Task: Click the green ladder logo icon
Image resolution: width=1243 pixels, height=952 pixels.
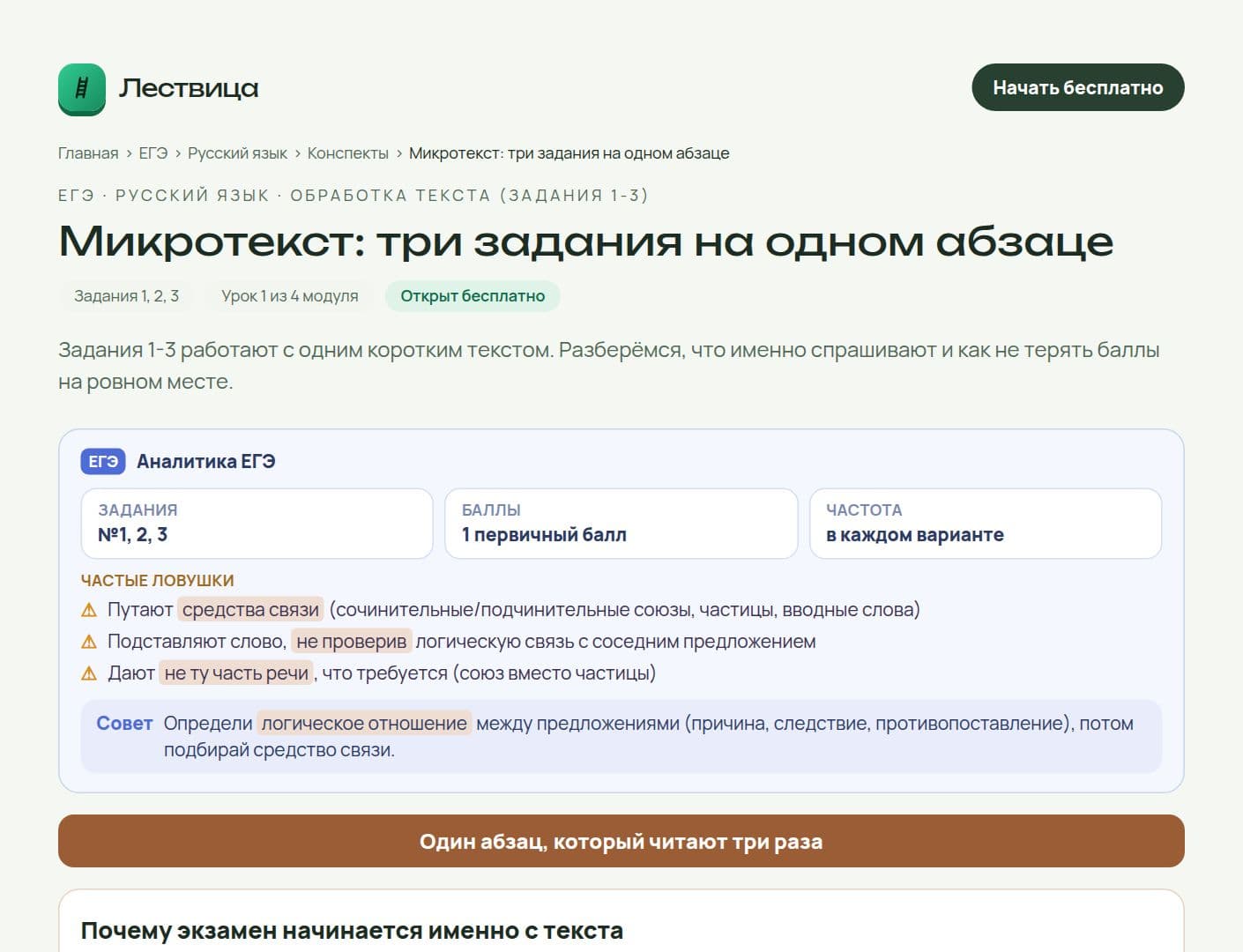Action: [82, 88]
